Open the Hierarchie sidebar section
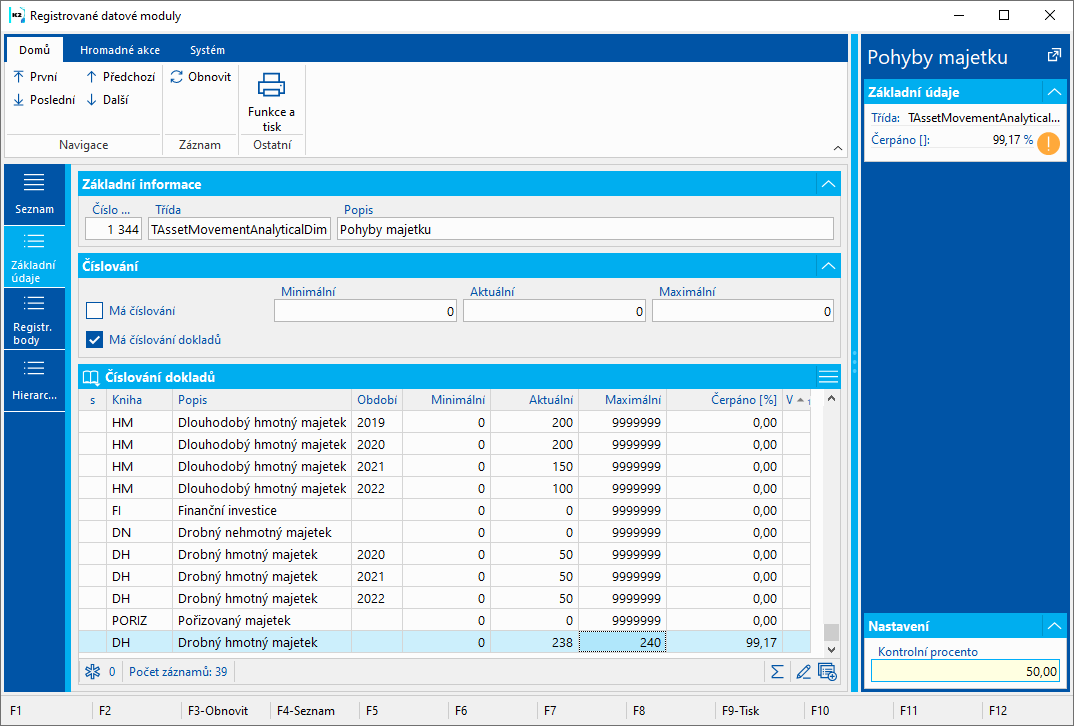Image resolution: width=1074 pixels, height=726 pixels. pyautogui.click(x=34, y=380)
